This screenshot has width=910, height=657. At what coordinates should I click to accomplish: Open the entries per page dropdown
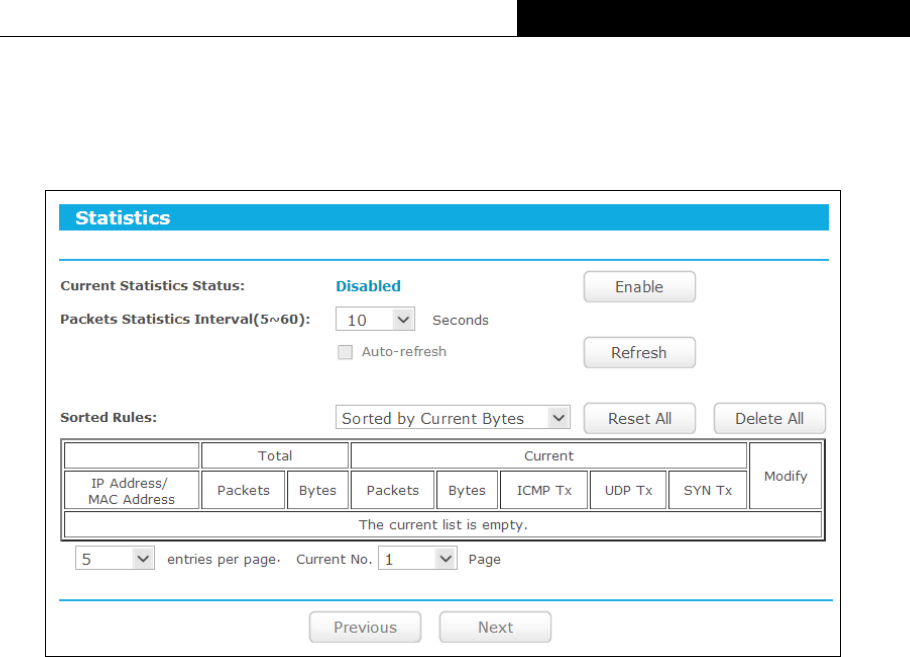pos(115,558)
